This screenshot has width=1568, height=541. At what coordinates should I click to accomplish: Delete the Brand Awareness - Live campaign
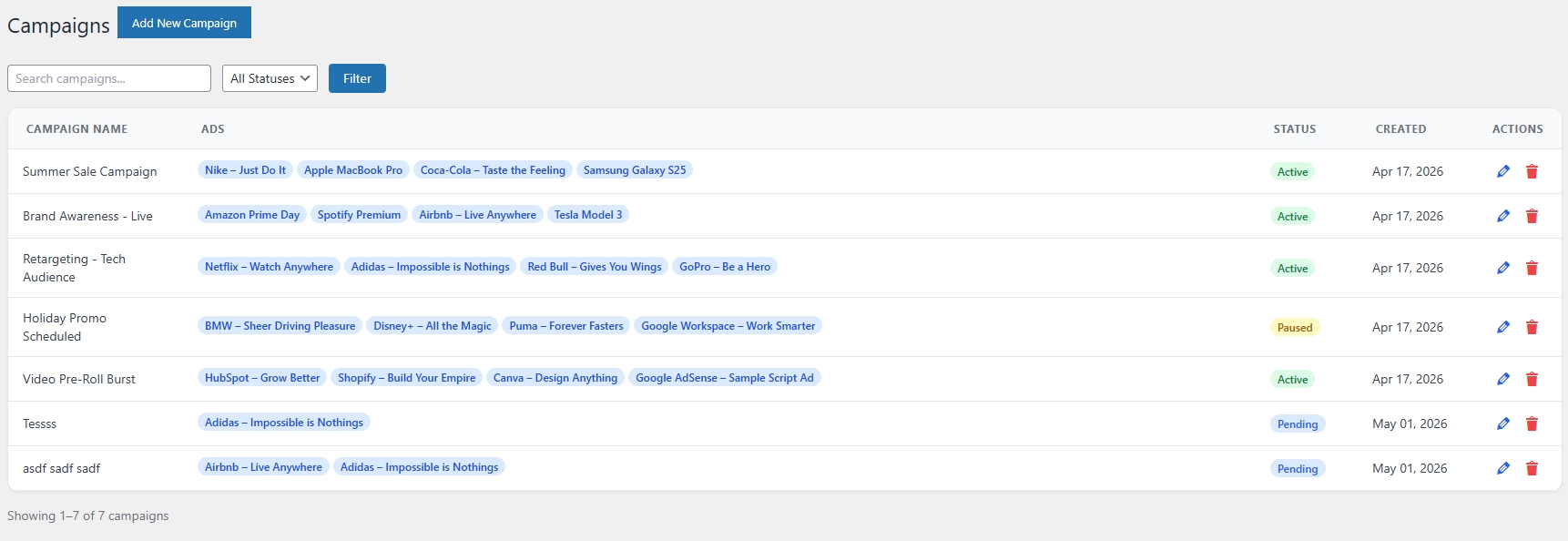[1532, 216]
